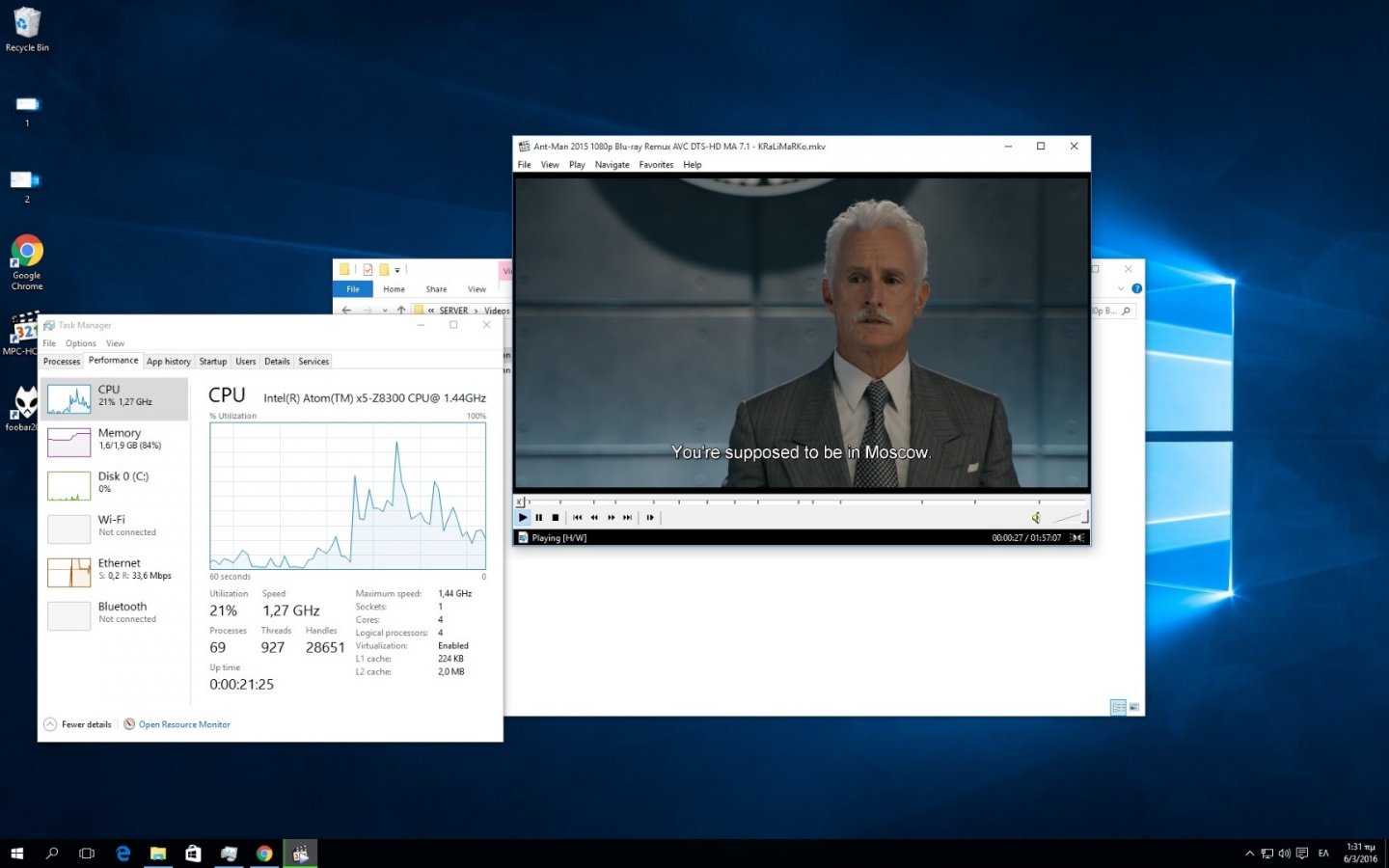
Task: Click search icon in Explorer search box
Action: coord(1126,311)
